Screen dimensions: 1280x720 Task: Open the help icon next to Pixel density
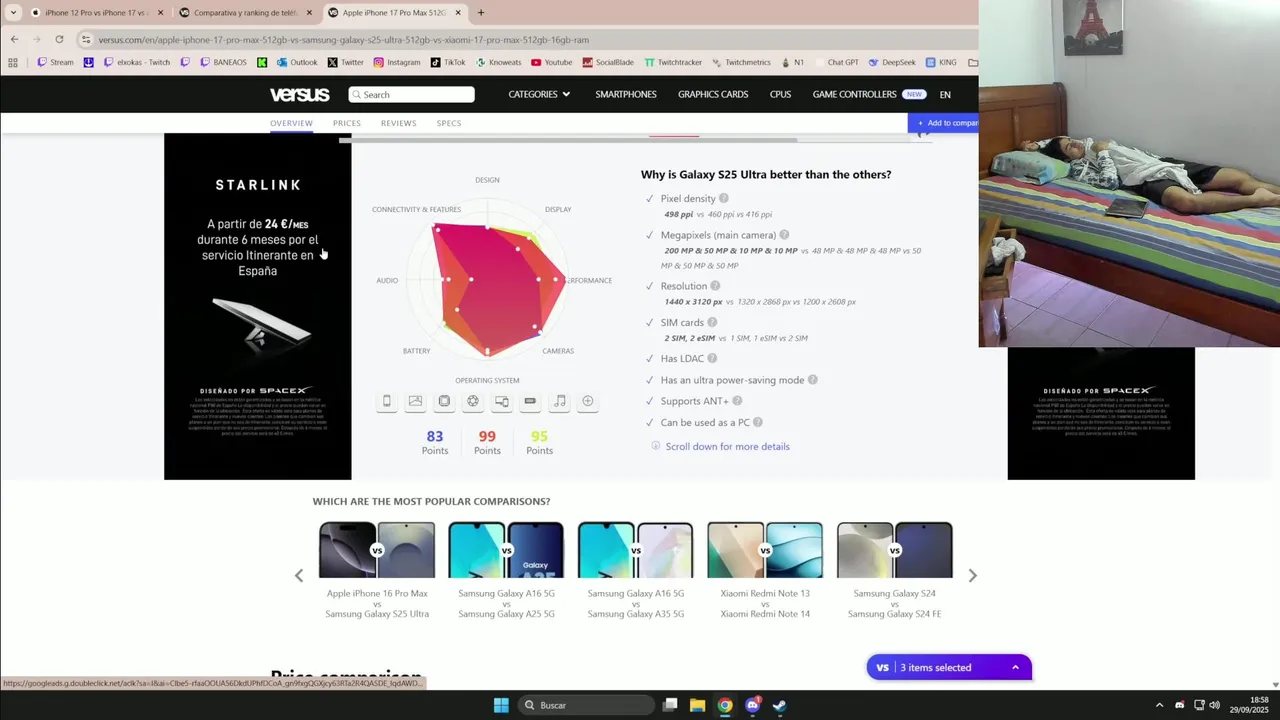[x=724, y=198]
